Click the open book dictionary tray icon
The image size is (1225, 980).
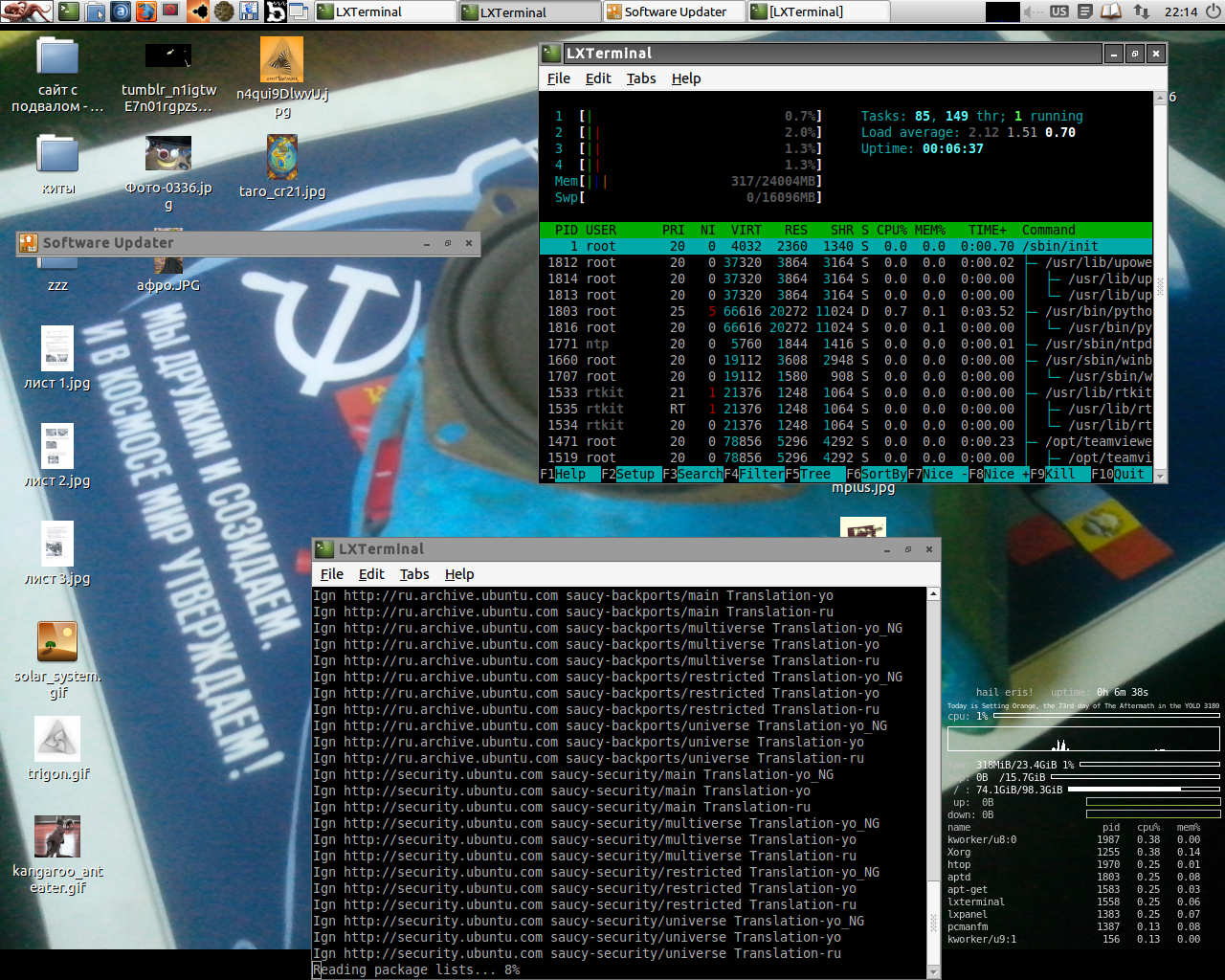tap(1110, 11)
